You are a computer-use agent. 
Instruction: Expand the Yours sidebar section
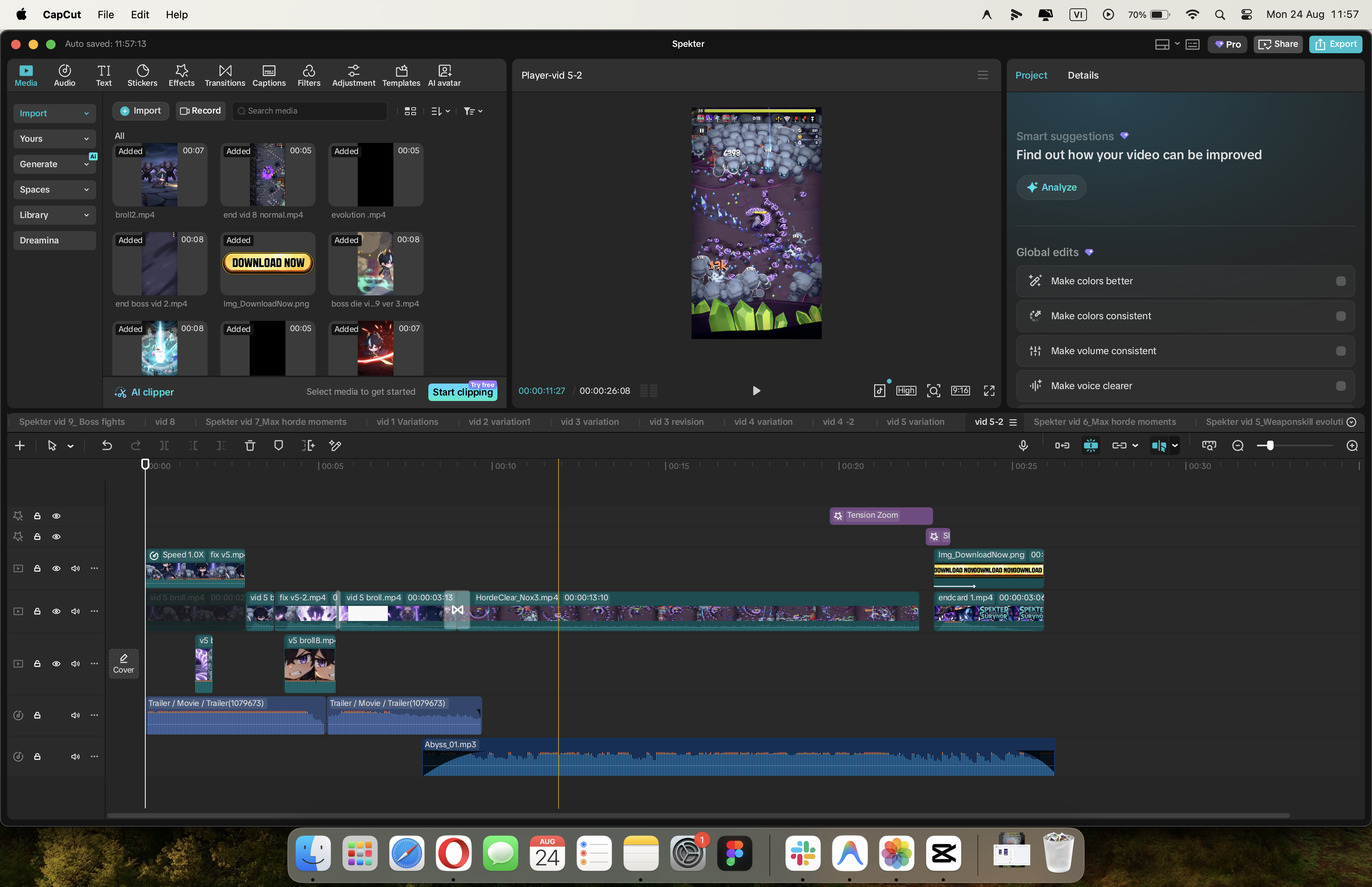click(x=54, y=139)
